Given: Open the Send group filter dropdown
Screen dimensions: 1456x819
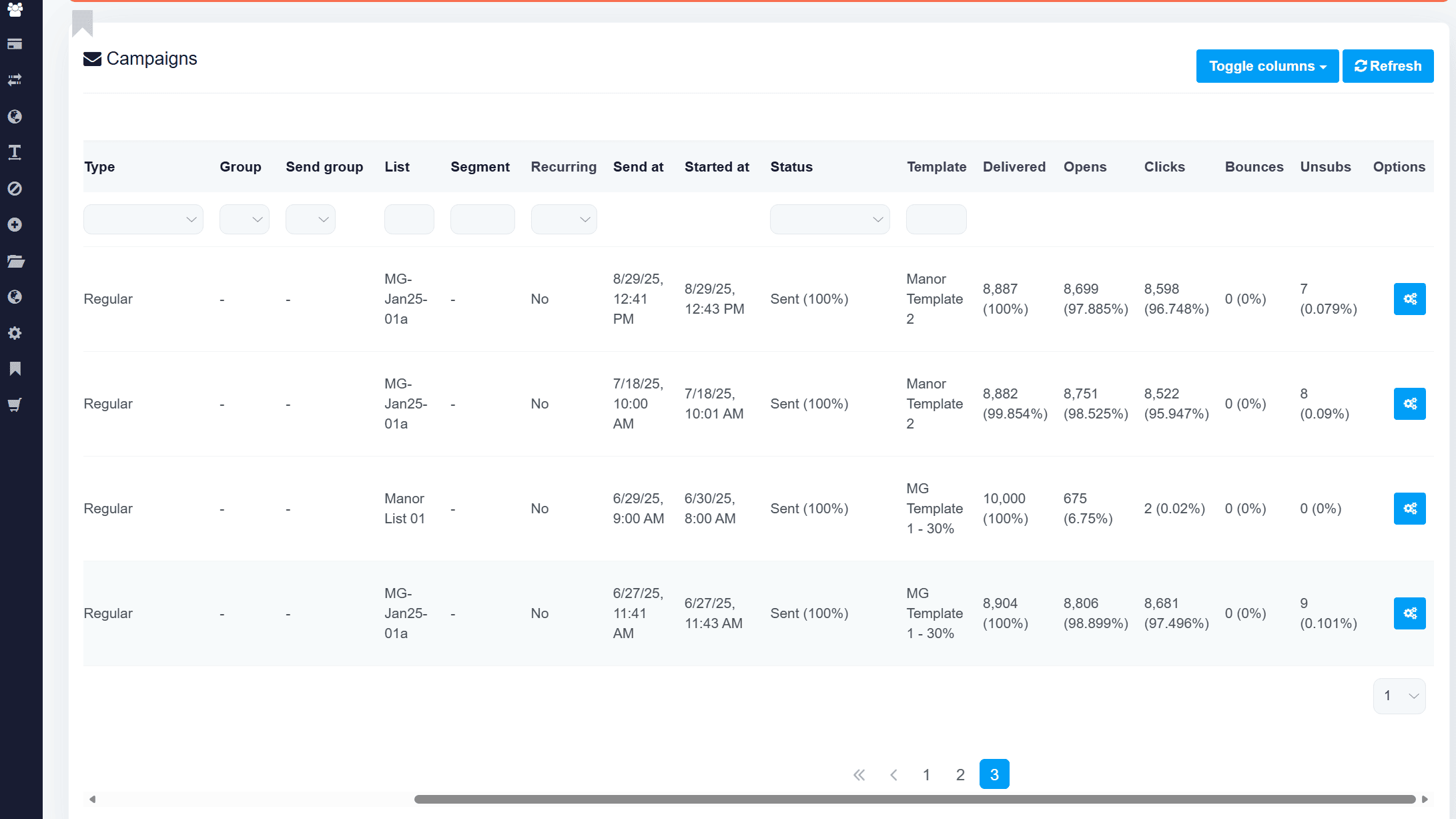Looking at the screenshot, I should click(x=310, y=220).
